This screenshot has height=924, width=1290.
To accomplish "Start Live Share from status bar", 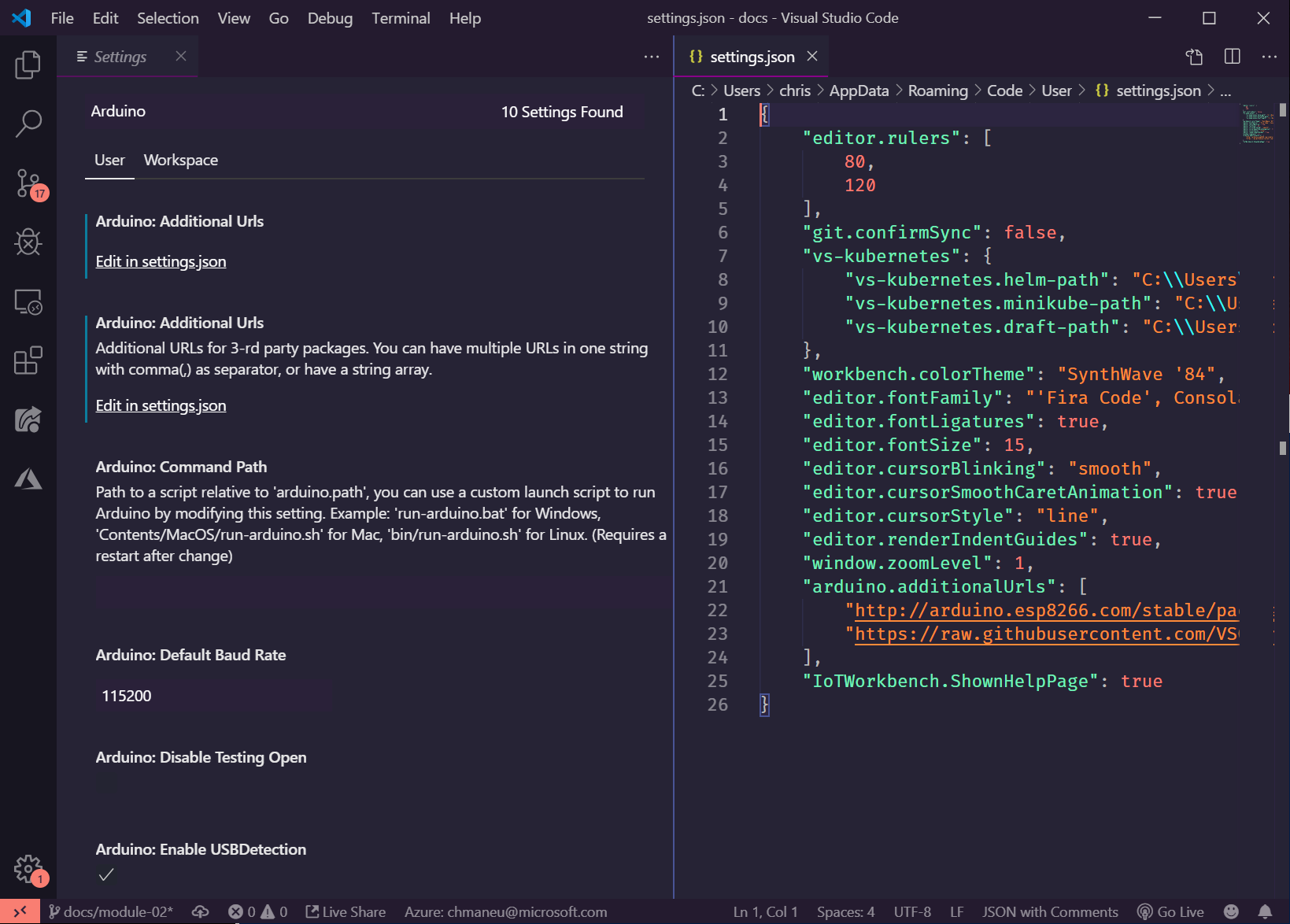I will [346, 911].
